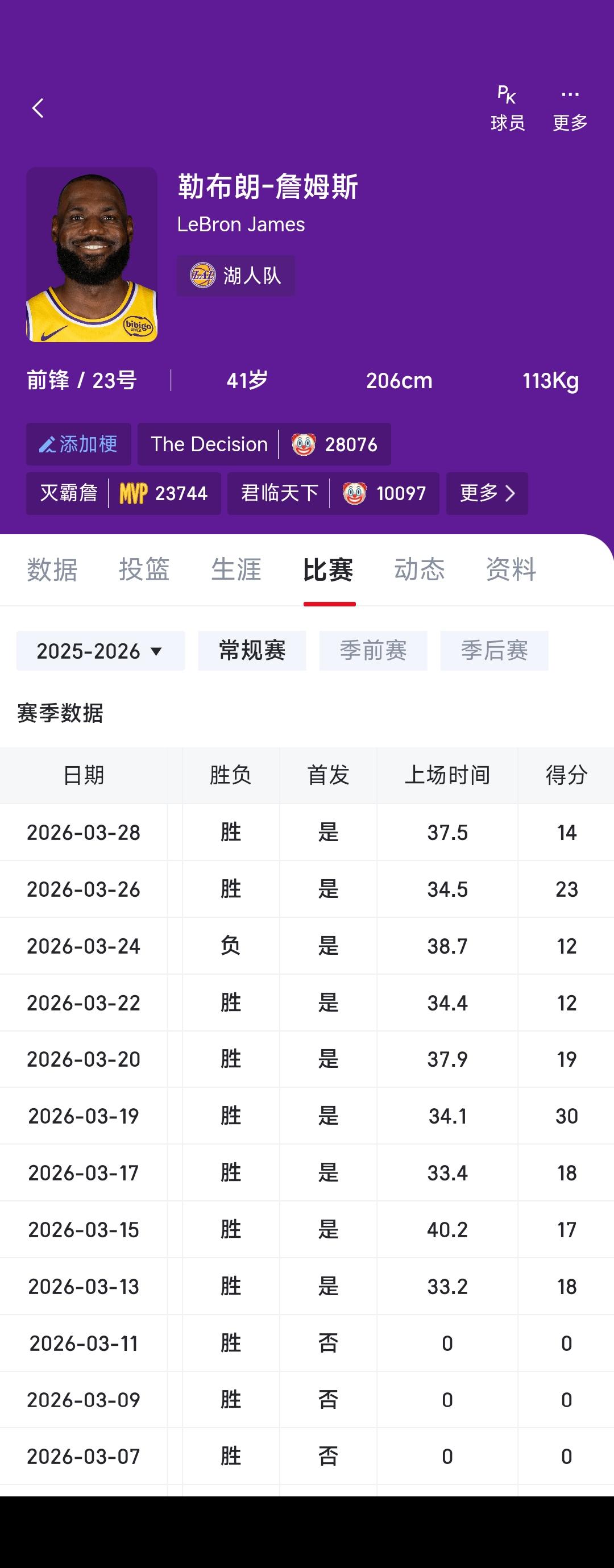The image size is (614, 1568).
Task: Open the 更多 three-dots menu
Action: pos(570,109)
